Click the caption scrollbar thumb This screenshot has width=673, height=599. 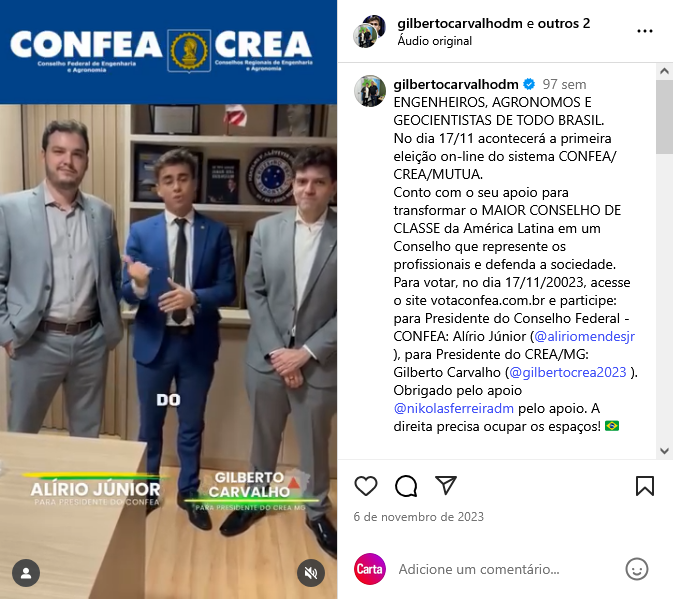(664, 116)
